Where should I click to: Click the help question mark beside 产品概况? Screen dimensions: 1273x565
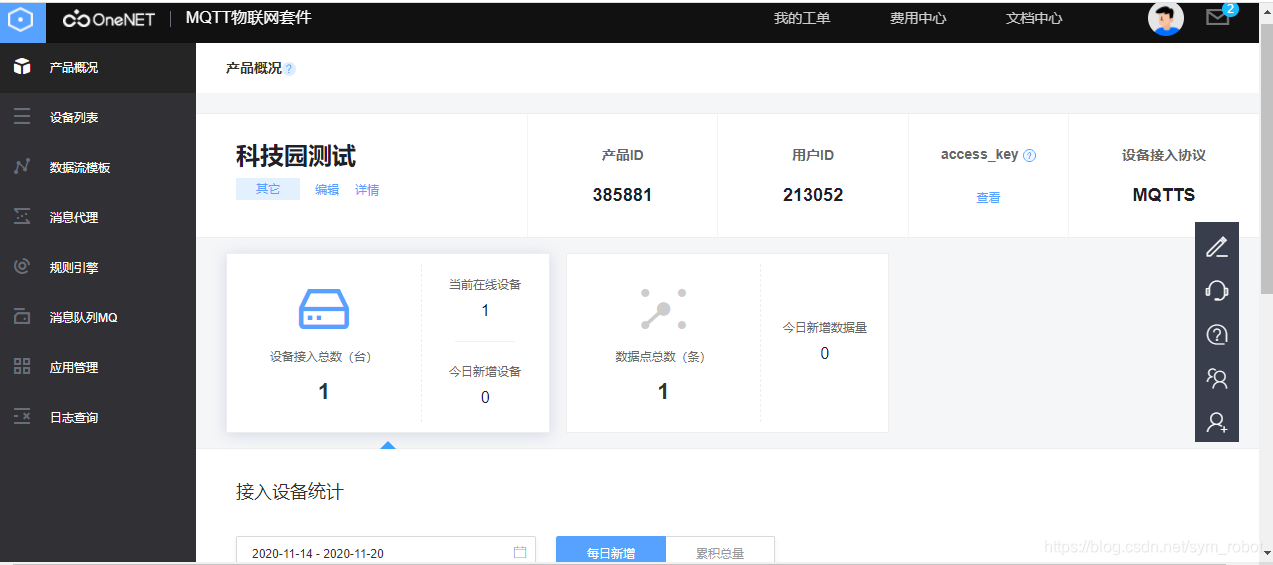coord(289,69)
